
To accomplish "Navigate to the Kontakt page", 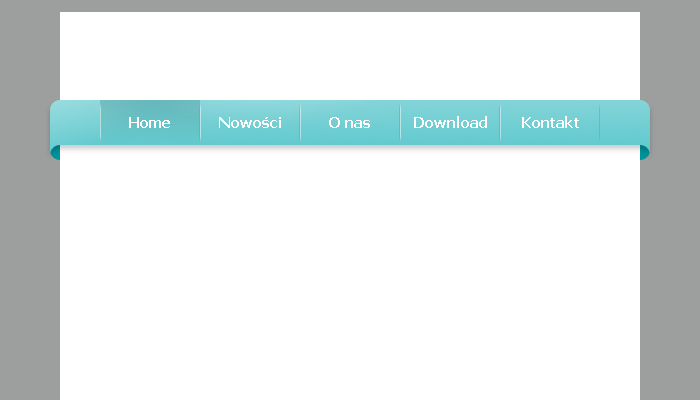I will [x=550, y=122].
